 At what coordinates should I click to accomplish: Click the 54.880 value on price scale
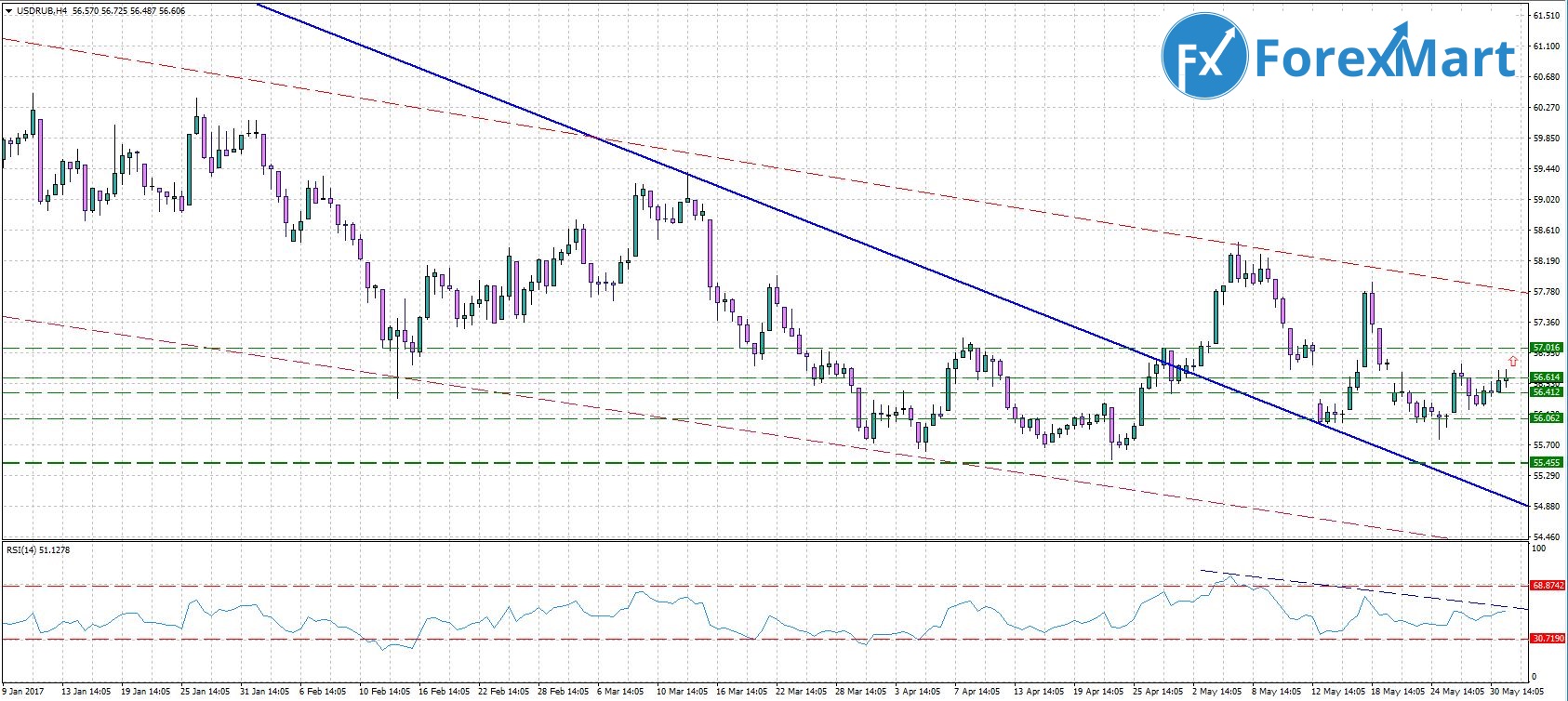coord(1546,507)
